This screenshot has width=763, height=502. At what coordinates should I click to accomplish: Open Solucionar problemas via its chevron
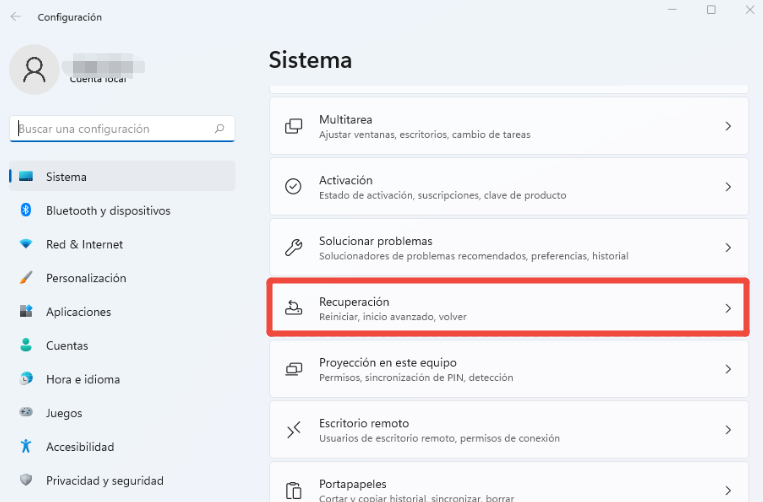(x=728, y=248)
